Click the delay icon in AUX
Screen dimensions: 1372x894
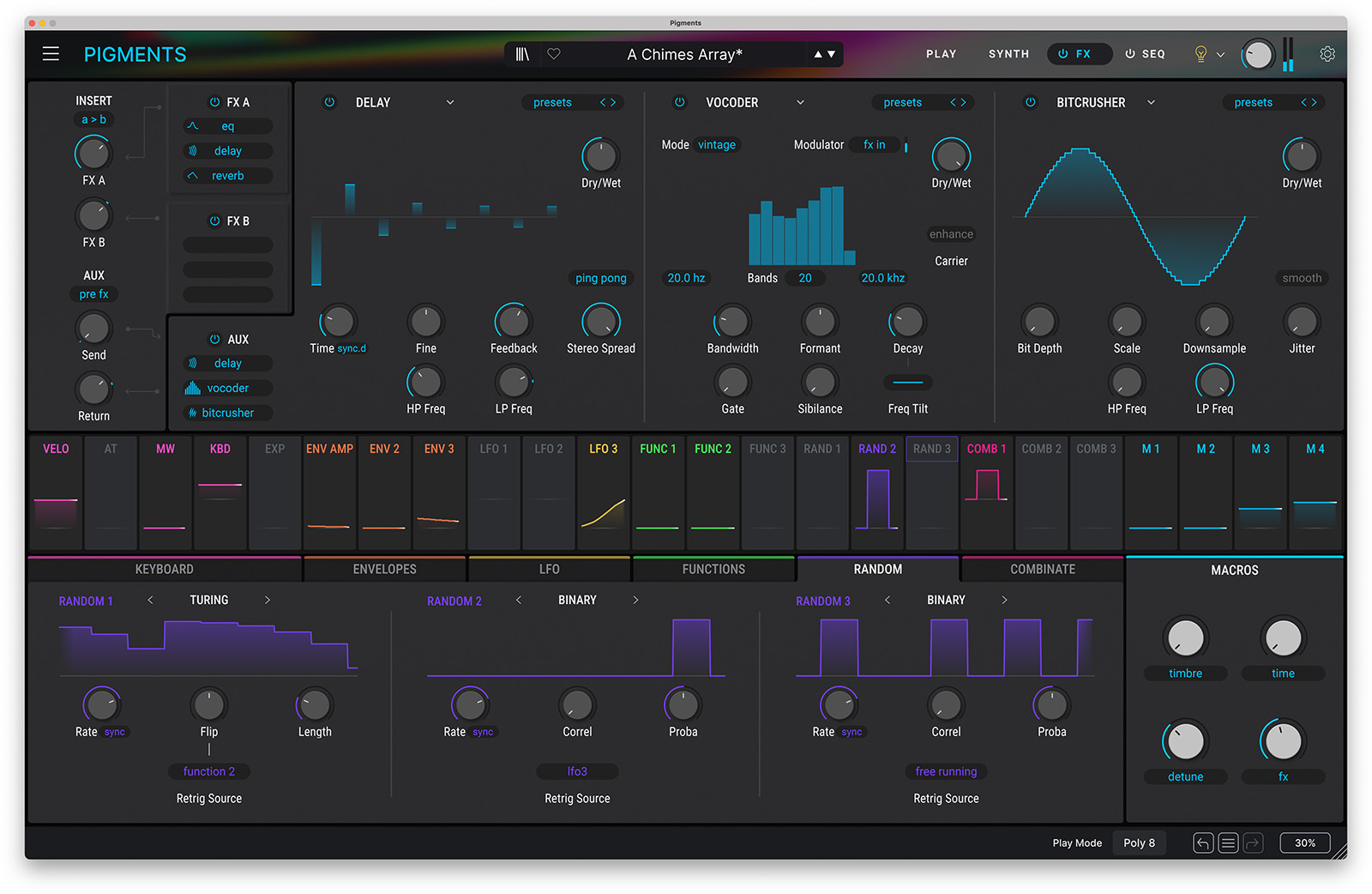point(193,364)
